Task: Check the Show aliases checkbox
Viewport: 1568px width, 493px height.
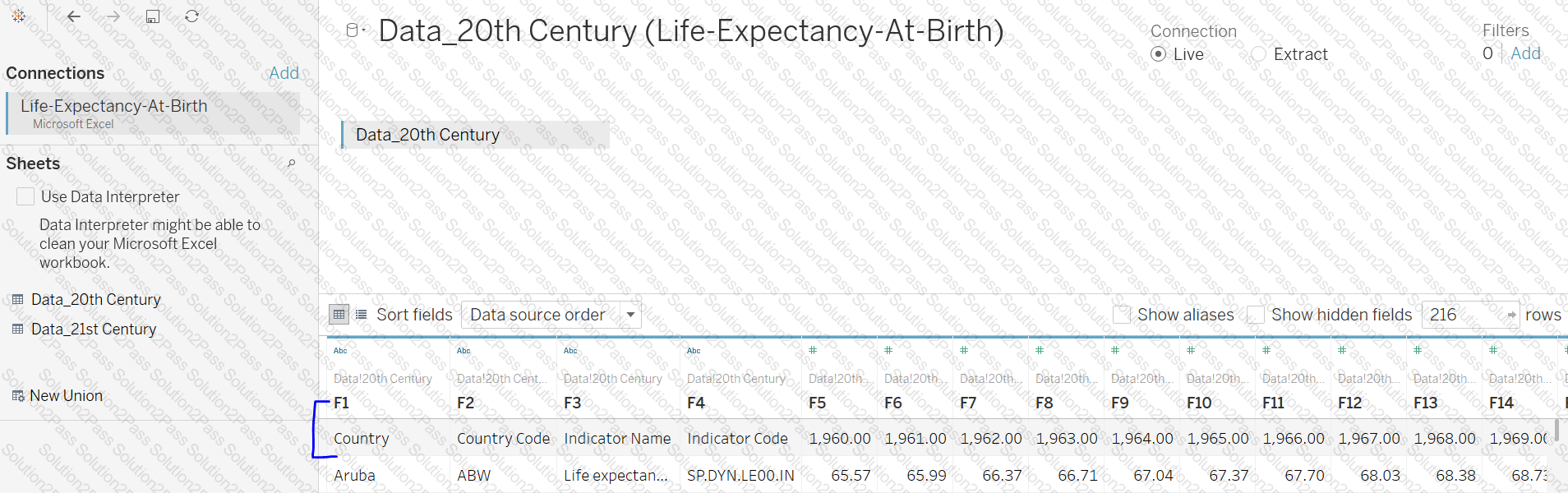Action: (x=1122, y=315)
